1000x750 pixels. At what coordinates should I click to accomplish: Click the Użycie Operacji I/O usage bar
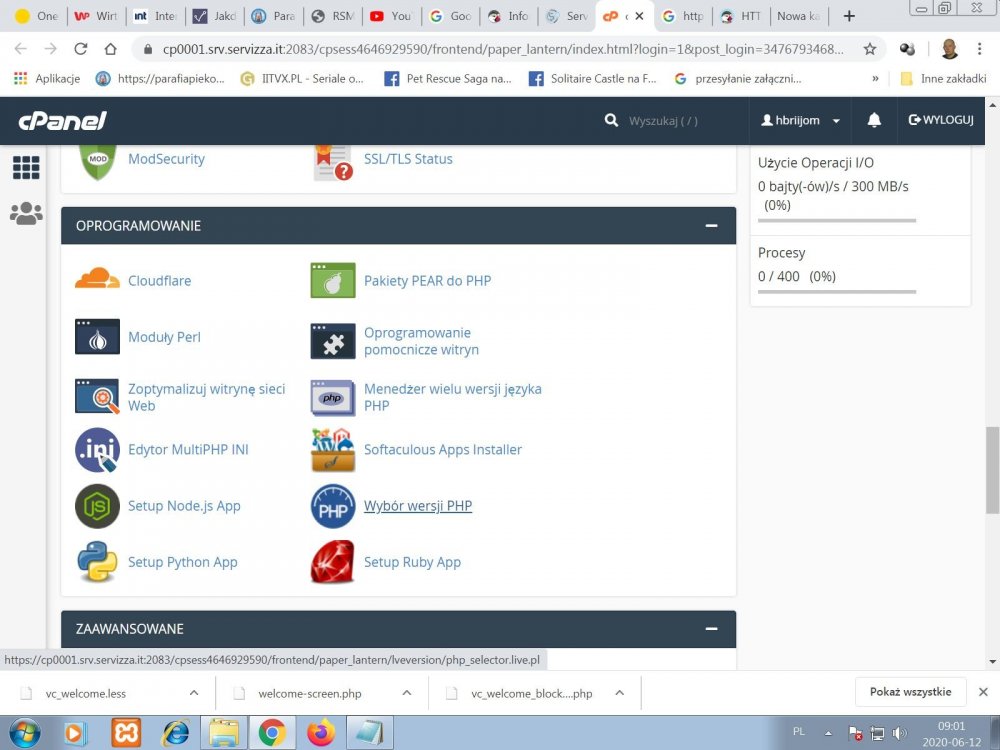pos(837,221)
